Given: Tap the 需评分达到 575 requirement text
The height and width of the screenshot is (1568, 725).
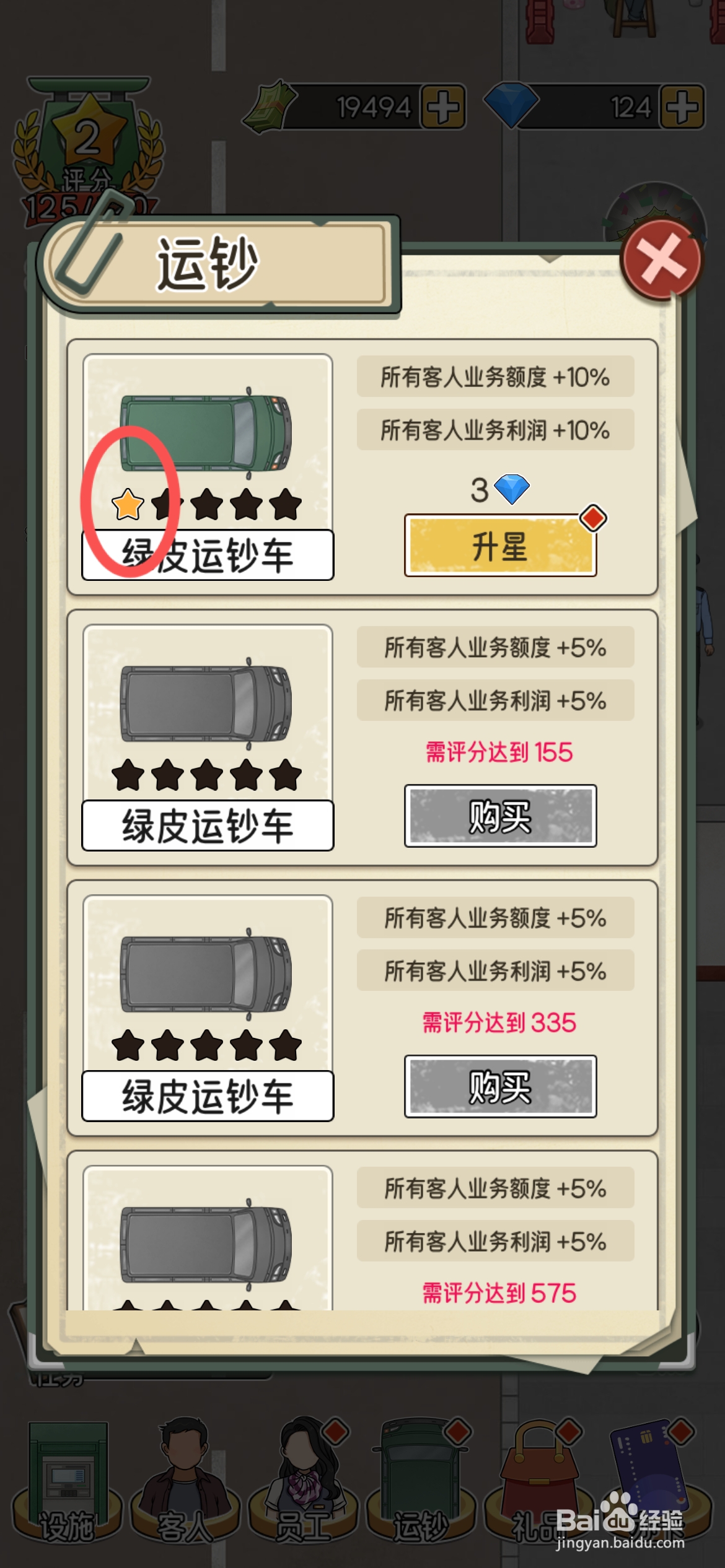Looking at the screenshot, I should point(499,1293).
